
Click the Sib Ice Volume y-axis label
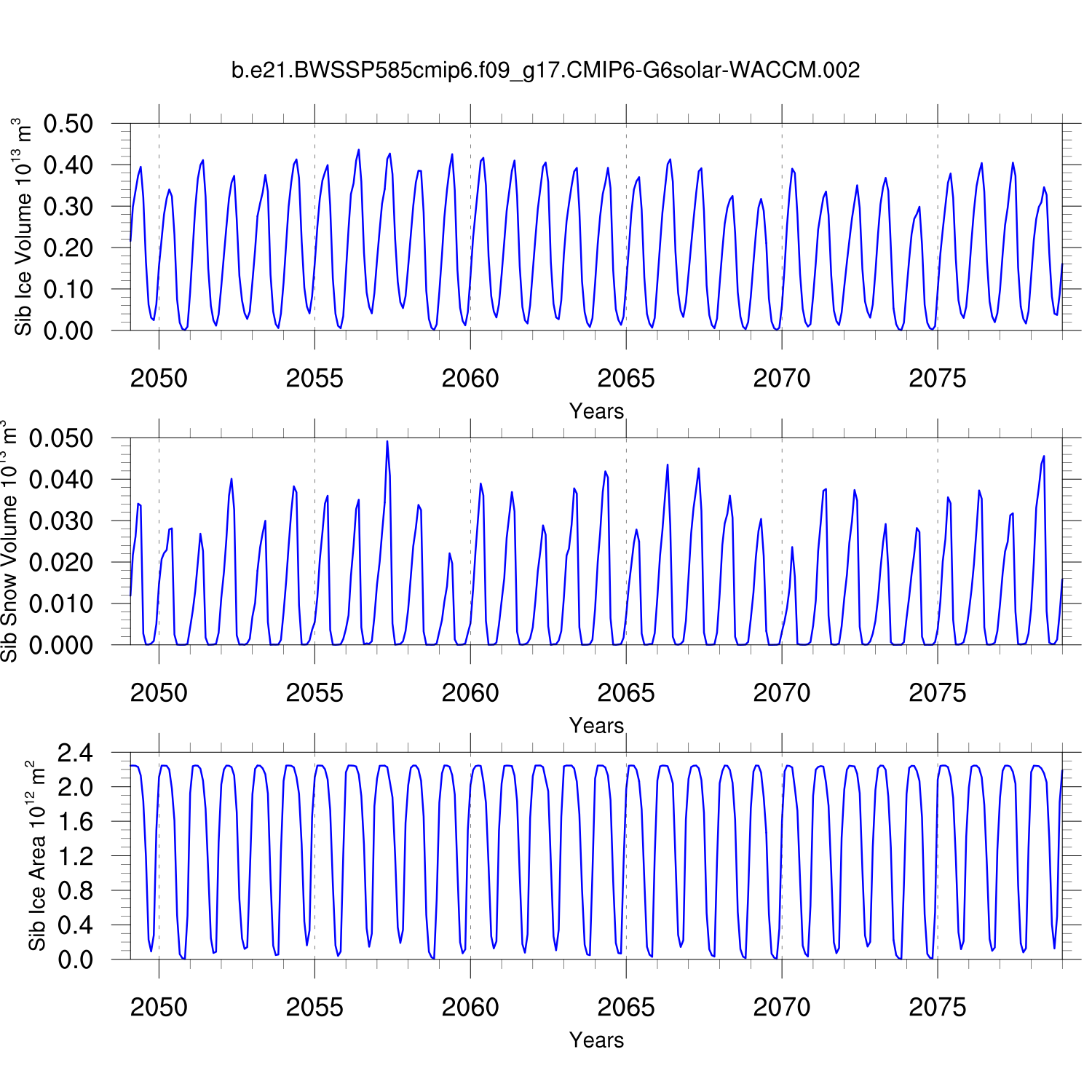[23, 226]
